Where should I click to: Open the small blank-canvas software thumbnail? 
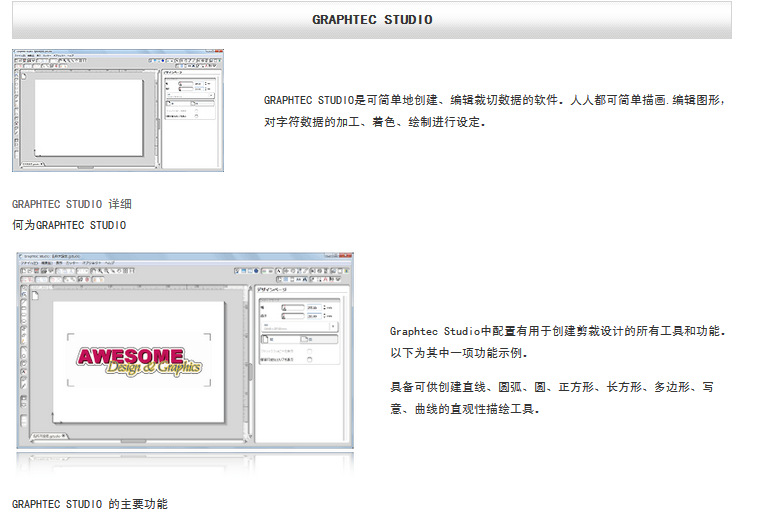click(x=118, y=110)
